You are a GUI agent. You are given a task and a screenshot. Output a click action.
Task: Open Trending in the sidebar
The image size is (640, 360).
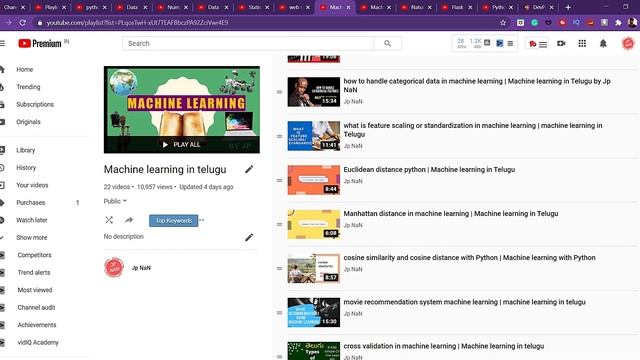pyautogui.click(x=28, y=87)
